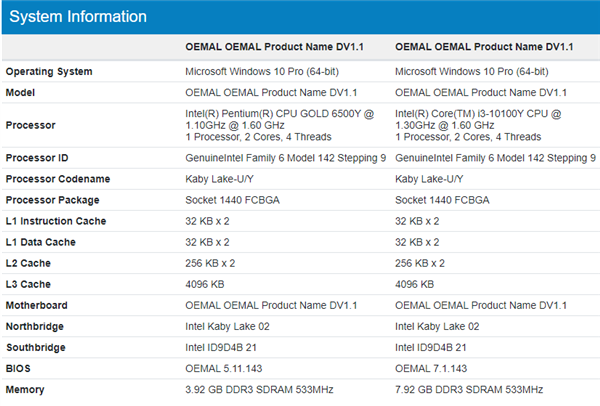Click the Processor ID row label
600x406 pixels.
38,158
